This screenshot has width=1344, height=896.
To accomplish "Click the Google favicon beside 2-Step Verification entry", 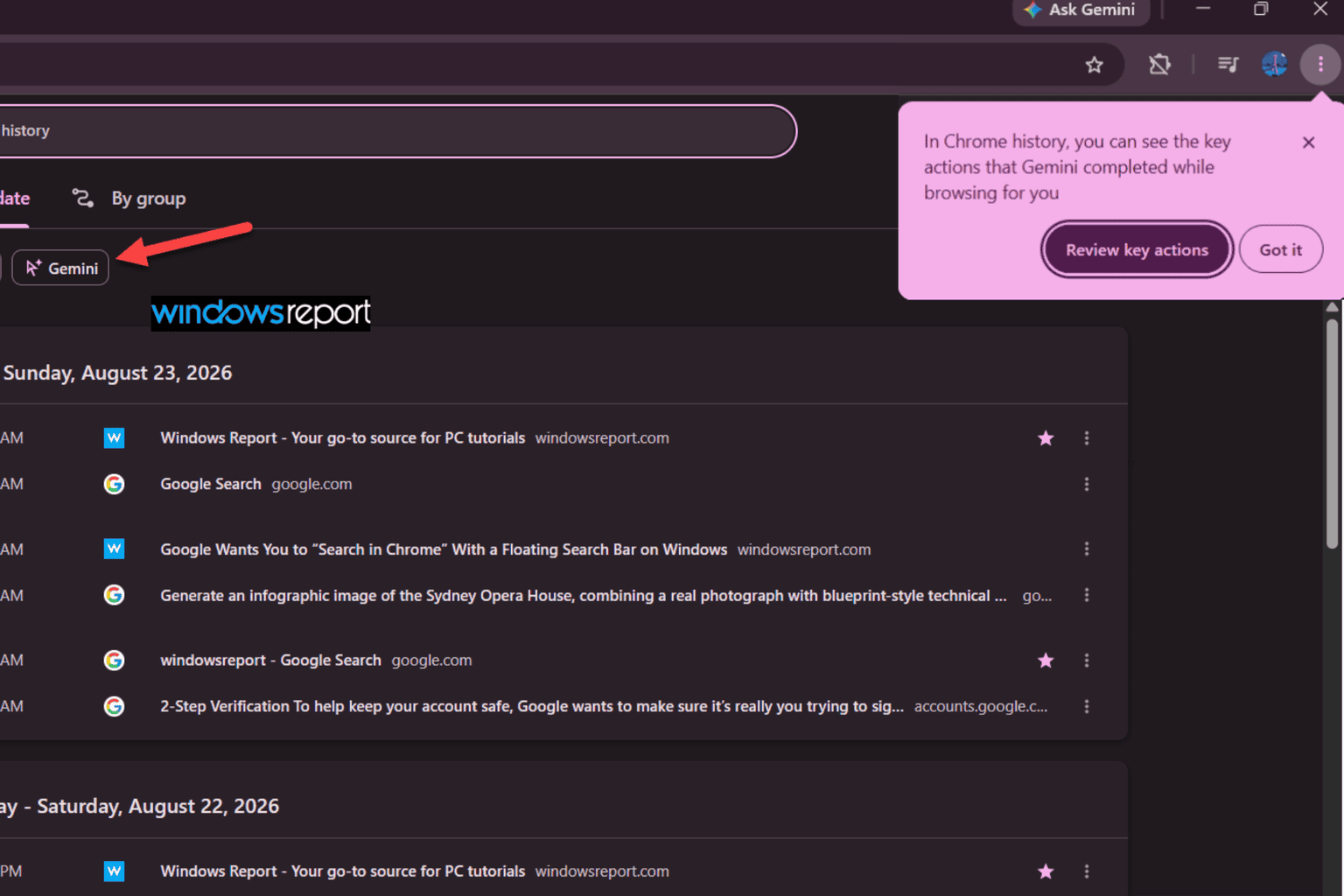I will point(114,706).
